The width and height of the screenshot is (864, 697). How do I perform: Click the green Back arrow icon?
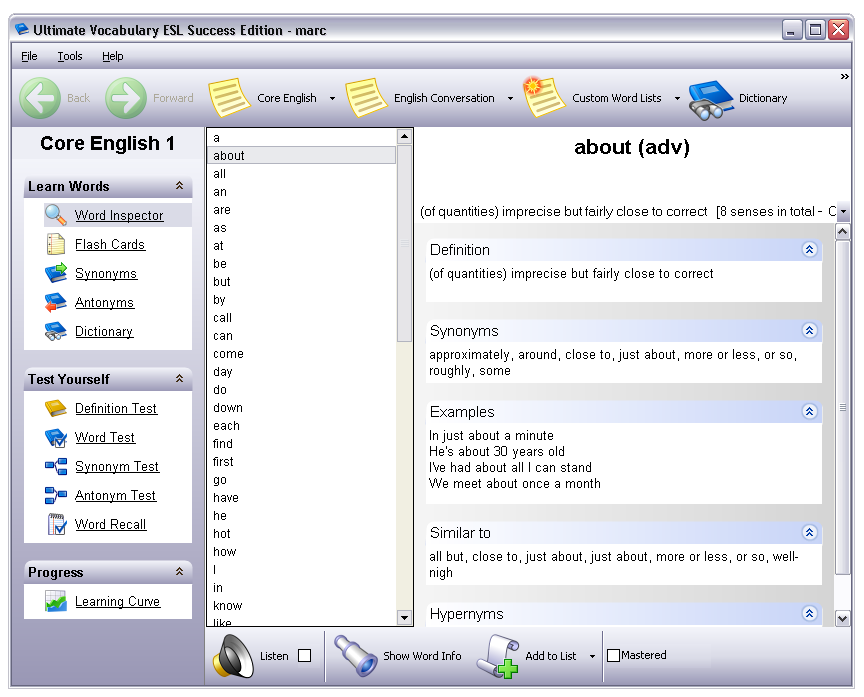pyautogui.click(x=40, y=98)
